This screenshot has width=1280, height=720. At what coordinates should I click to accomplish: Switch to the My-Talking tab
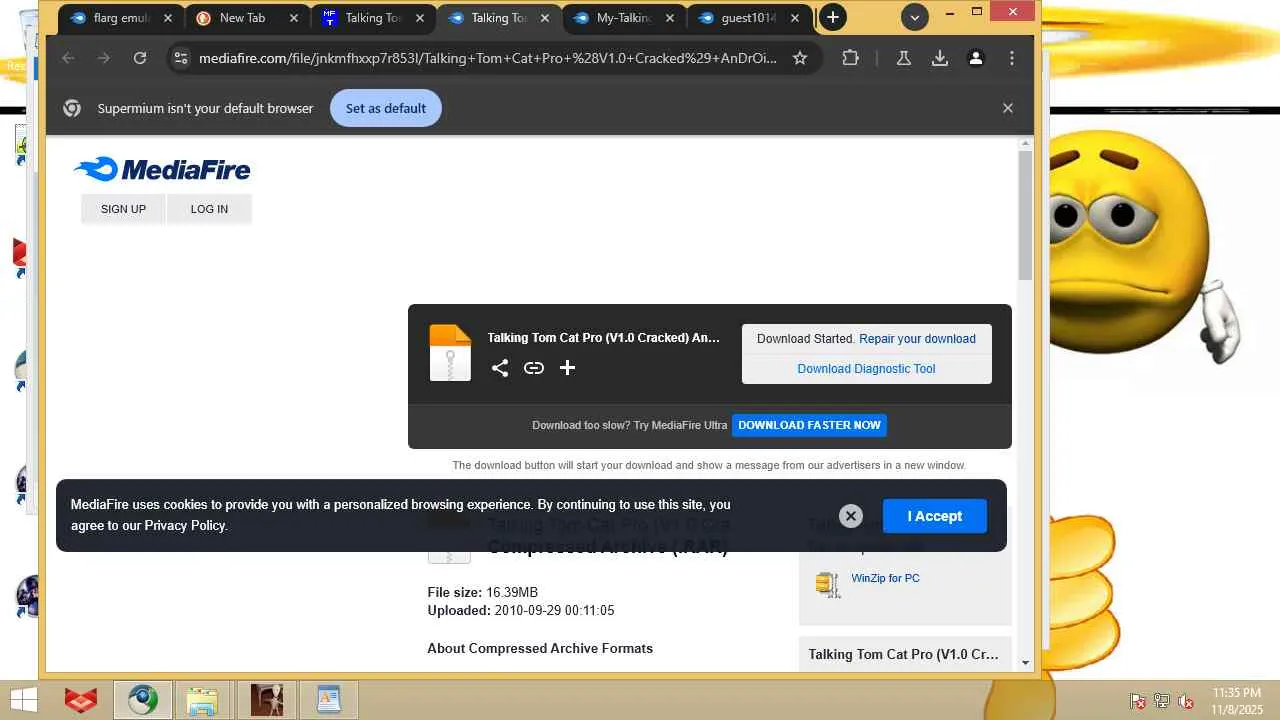[x=625, y=18]
